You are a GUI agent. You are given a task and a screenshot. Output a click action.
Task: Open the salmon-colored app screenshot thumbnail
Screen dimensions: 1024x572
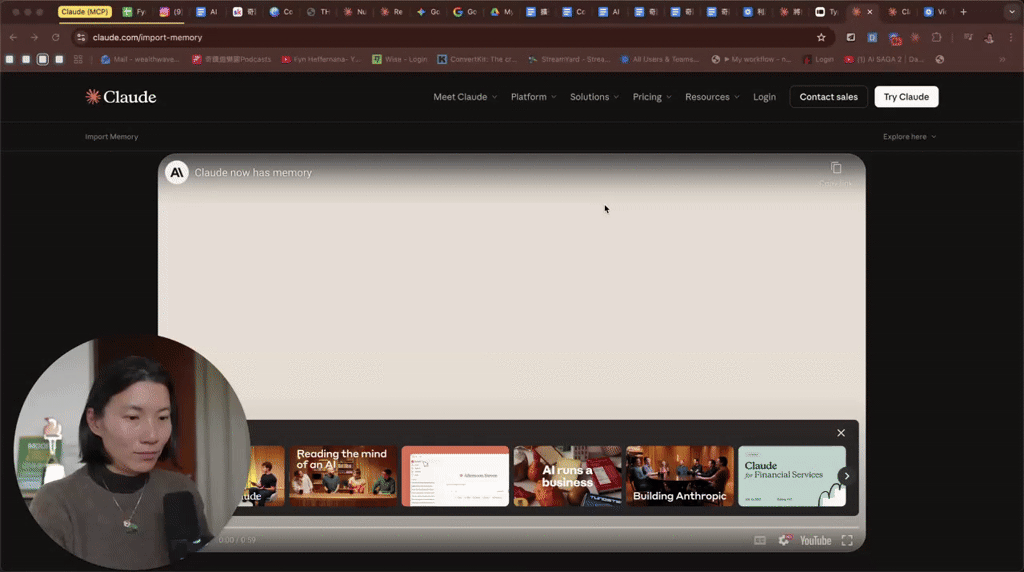click(x=455, y=476)
